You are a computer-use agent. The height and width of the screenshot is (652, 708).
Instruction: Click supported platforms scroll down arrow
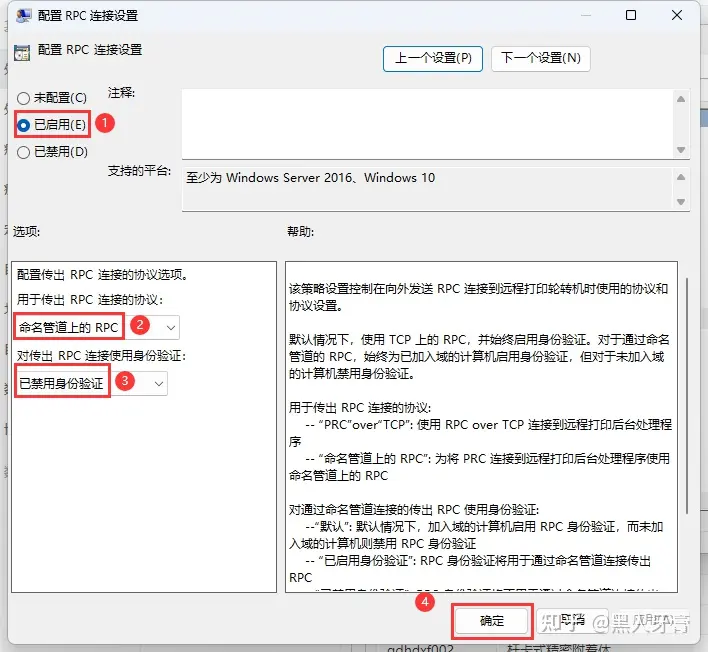point(681,202)
